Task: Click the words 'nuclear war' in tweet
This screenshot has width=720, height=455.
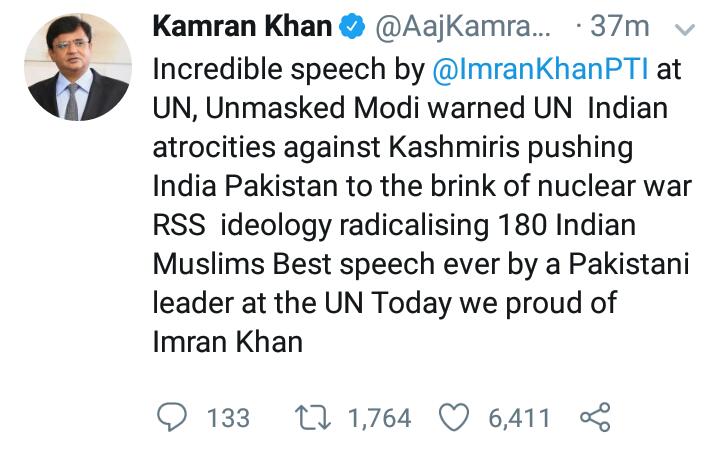Action: coord(614,186)
